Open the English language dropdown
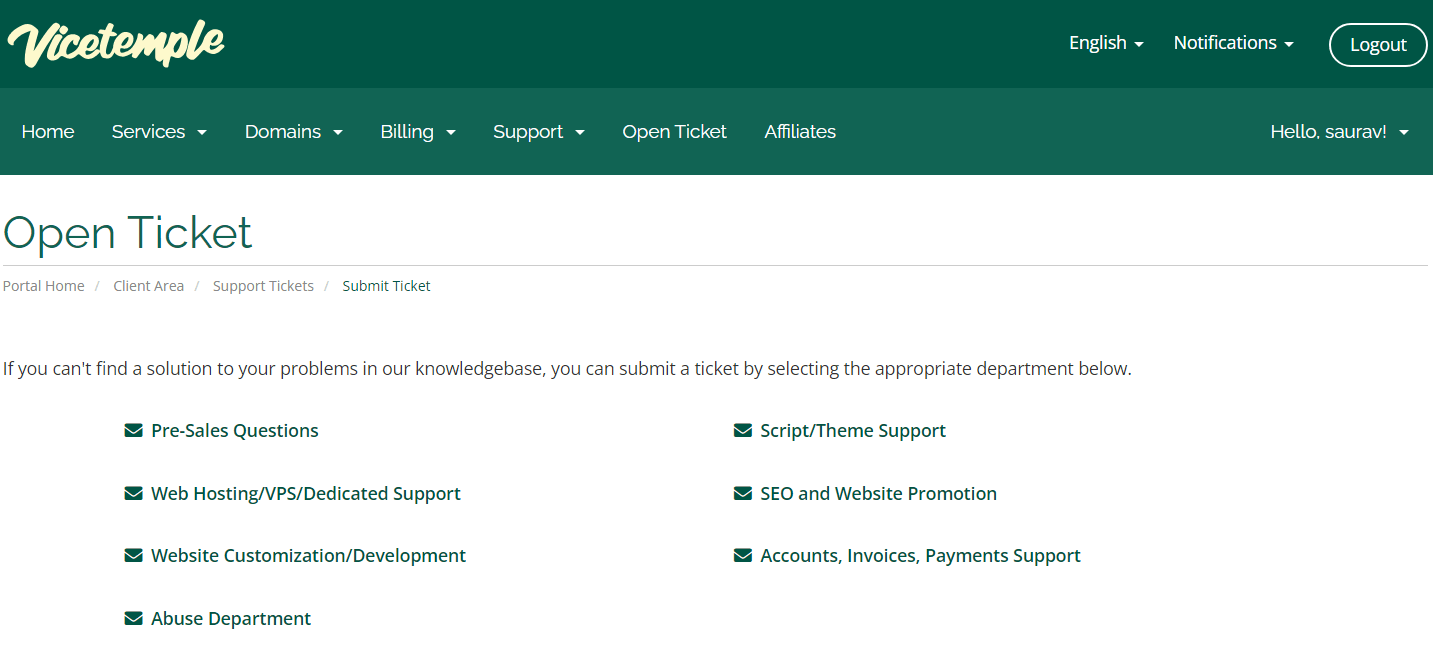 [x=1105, y=43]
